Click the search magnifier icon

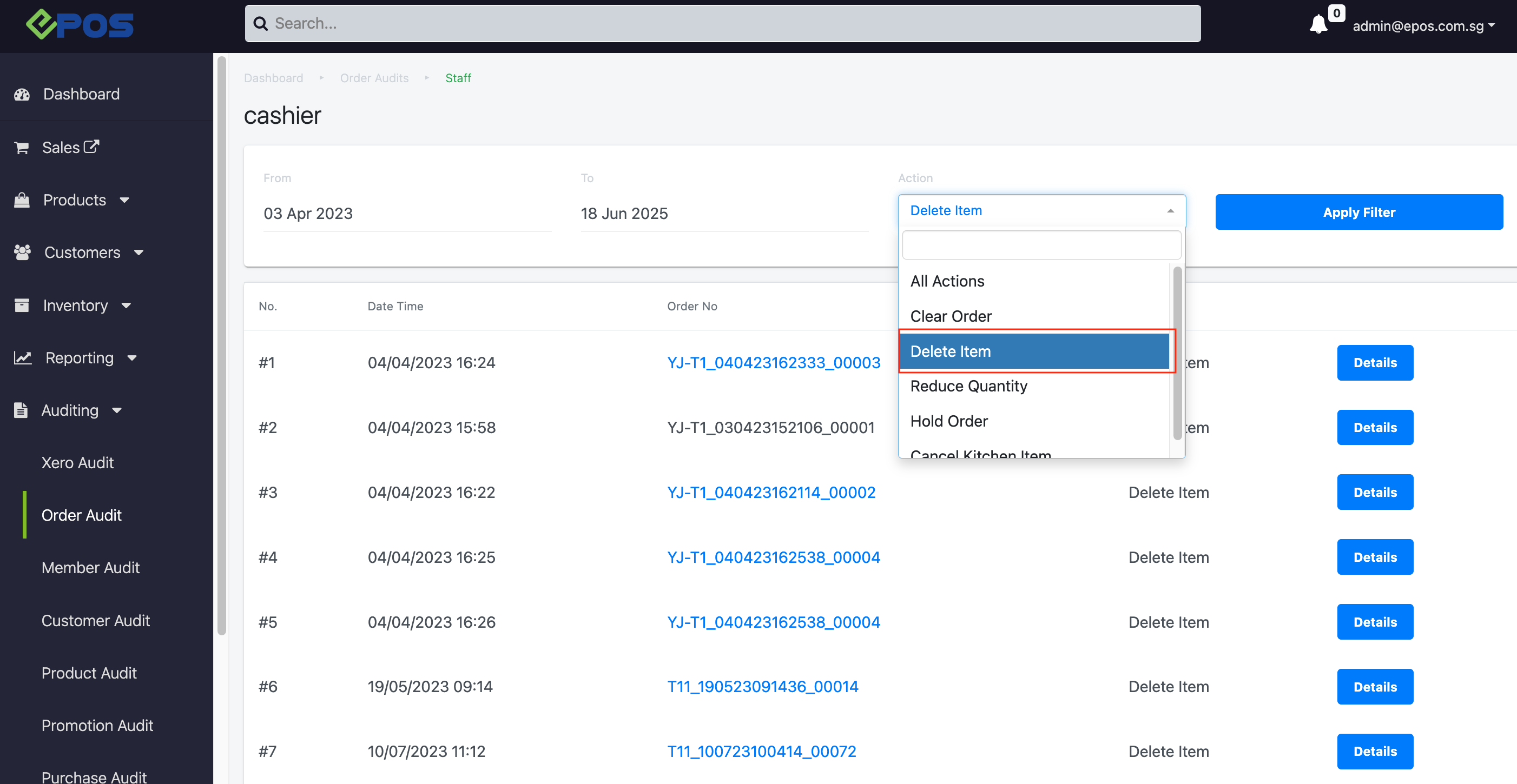coord(260,24)
